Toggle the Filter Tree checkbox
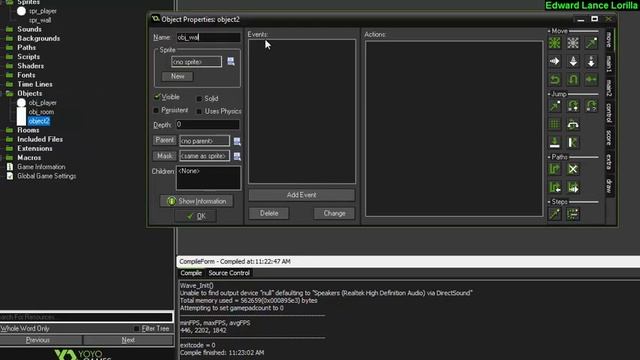 pos(137,329)
